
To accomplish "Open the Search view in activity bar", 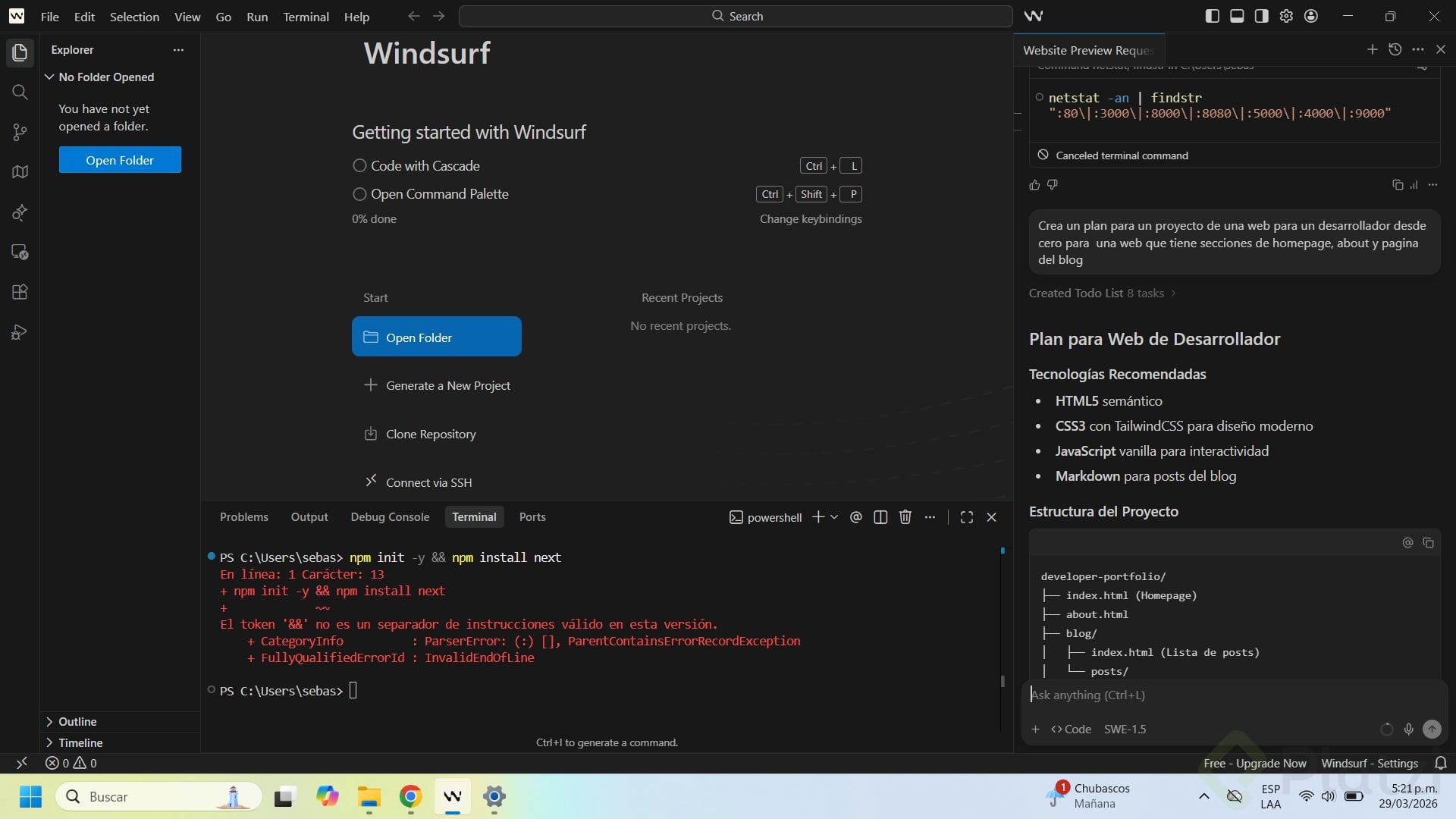I will point(20,92).
